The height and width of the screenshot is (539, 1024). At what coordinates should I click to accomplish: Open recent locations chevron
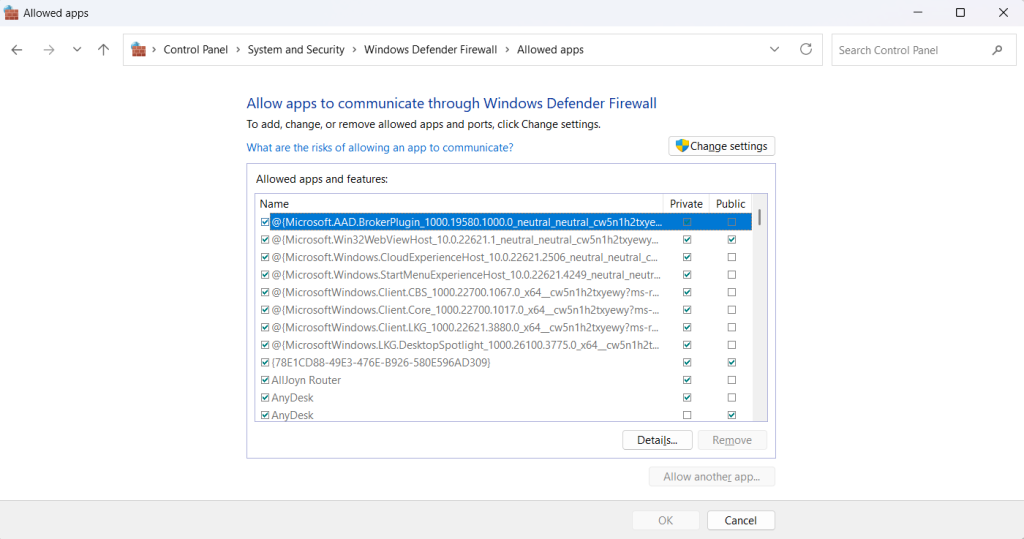77,50
